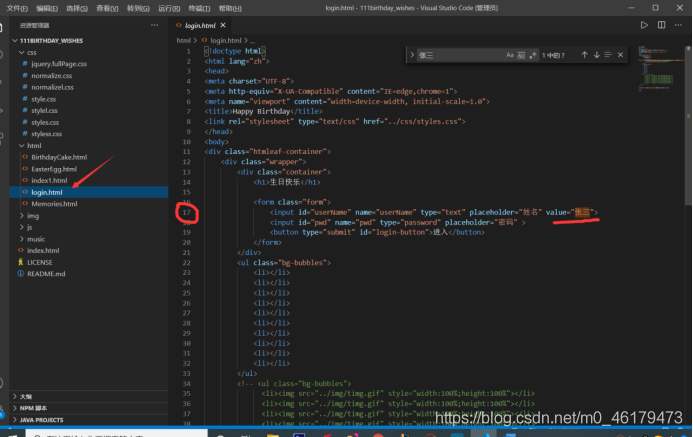Image resolution: width=693 pixels, height=437 pixels.
Task: Toggle match whole word in find box
Action: [521, 55]
